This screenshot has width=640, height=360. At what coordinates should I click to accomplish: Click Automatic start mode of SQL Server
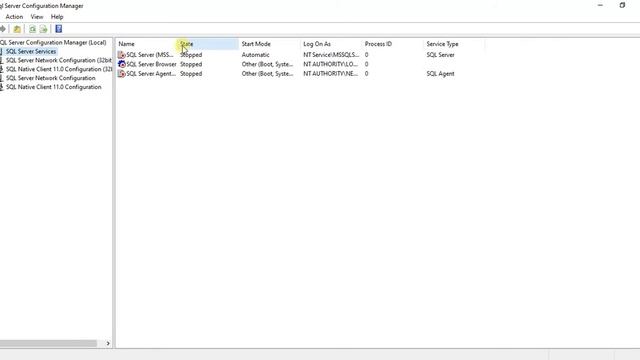(256, 55)
